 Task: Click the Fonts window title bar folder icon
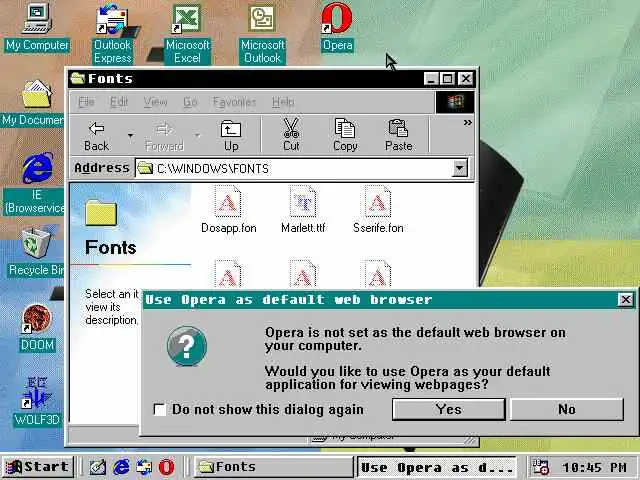pyautogui.click(x=77, y=78)
